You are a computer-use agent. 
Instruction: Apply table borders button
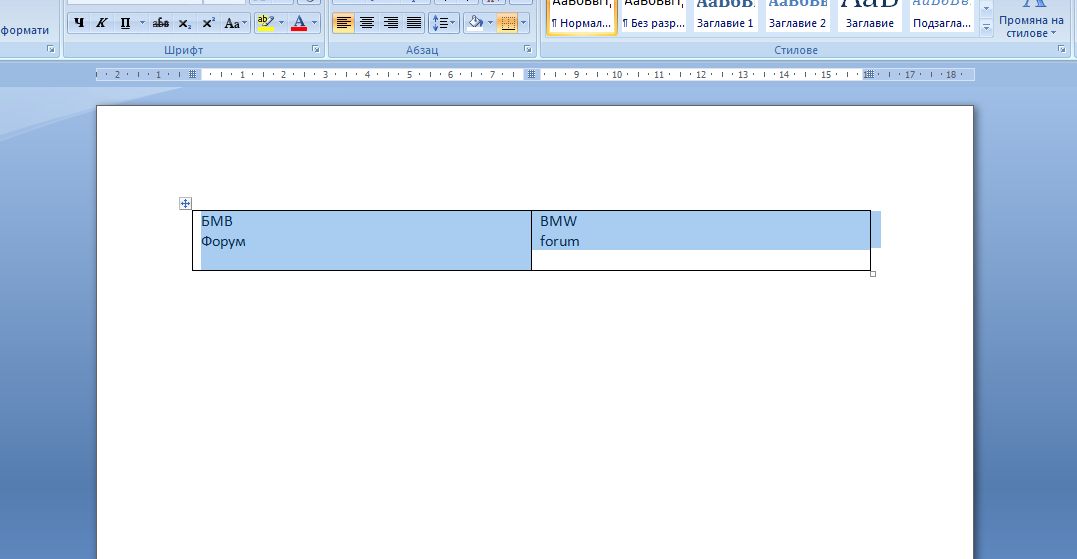pyautogui.click(x=508, y=23)
